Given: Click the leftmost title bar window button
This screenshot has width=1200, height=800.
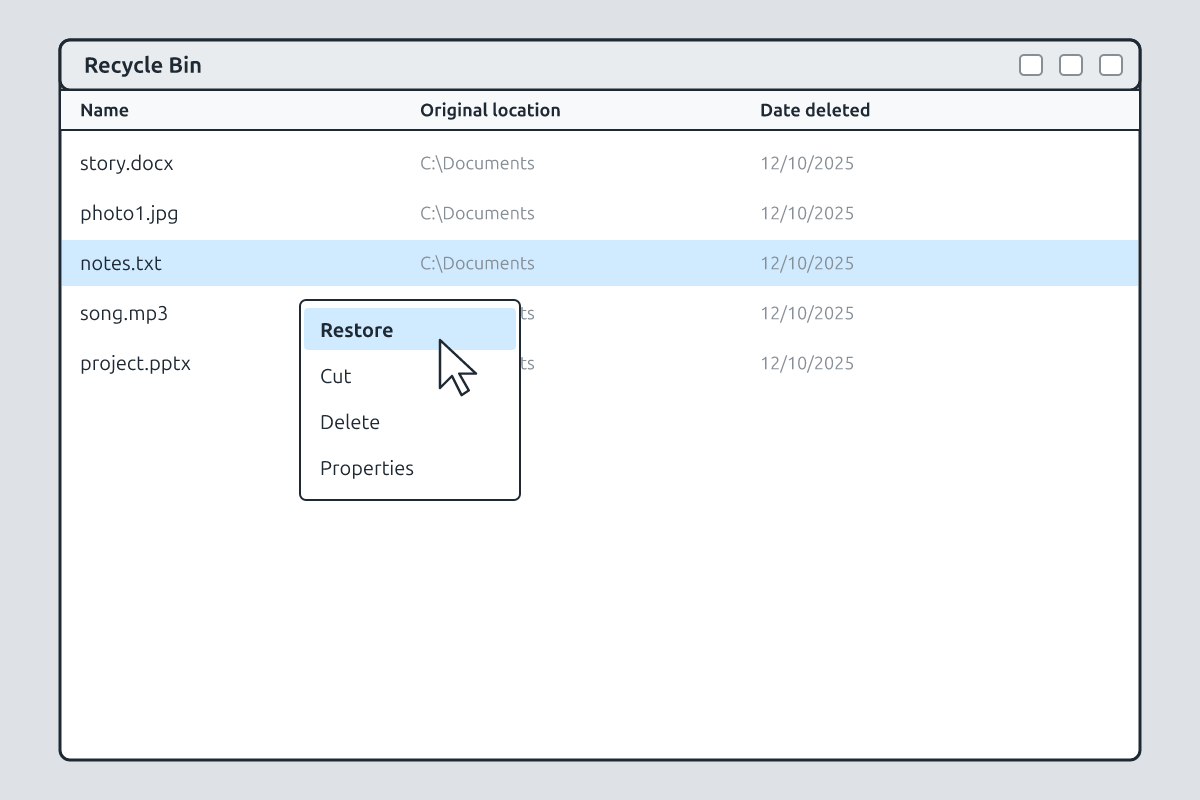Looking at the screenshot, I should [1031, 65].
